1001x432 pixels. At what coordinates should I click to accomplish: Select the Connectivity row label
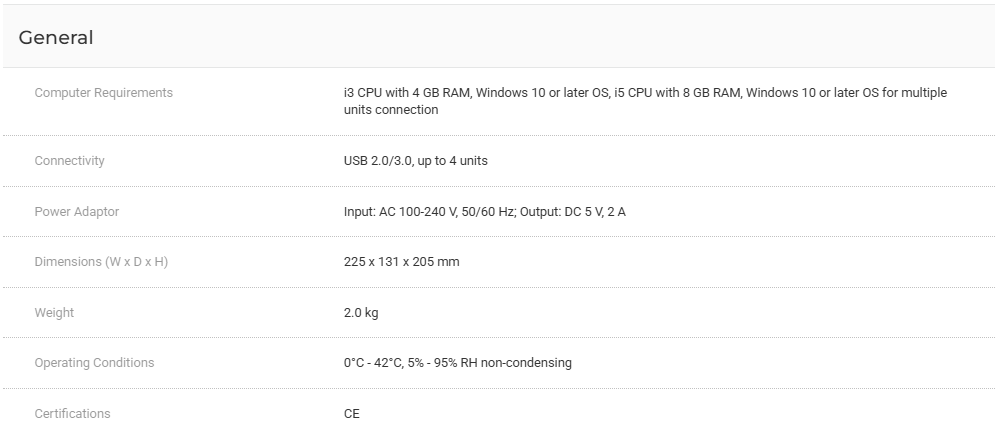coord(69,161)
